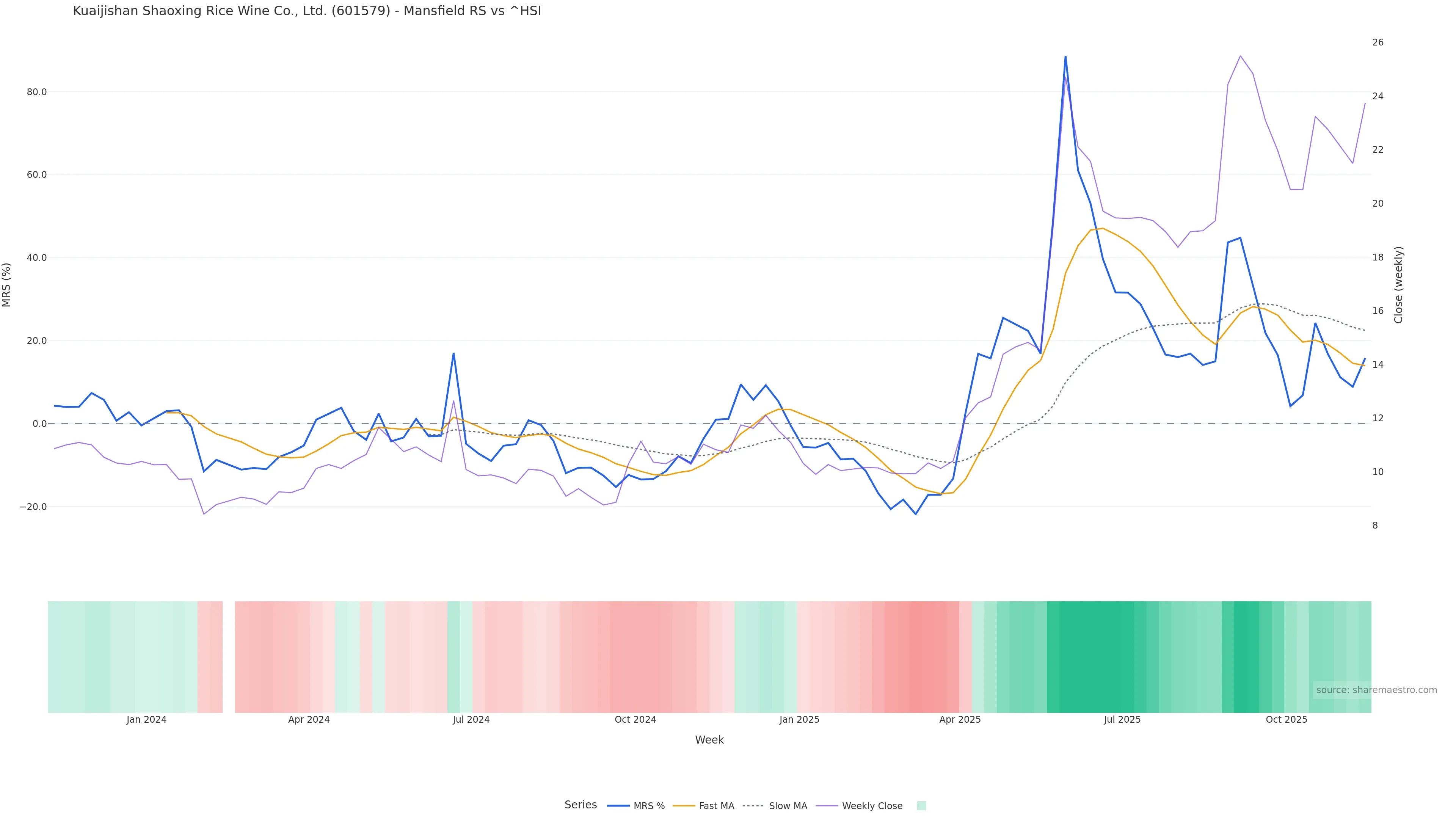Viewport: 1456px width, 819px height.
Task: Click the dotted Slow MA legend line
Action: (753, 806)
